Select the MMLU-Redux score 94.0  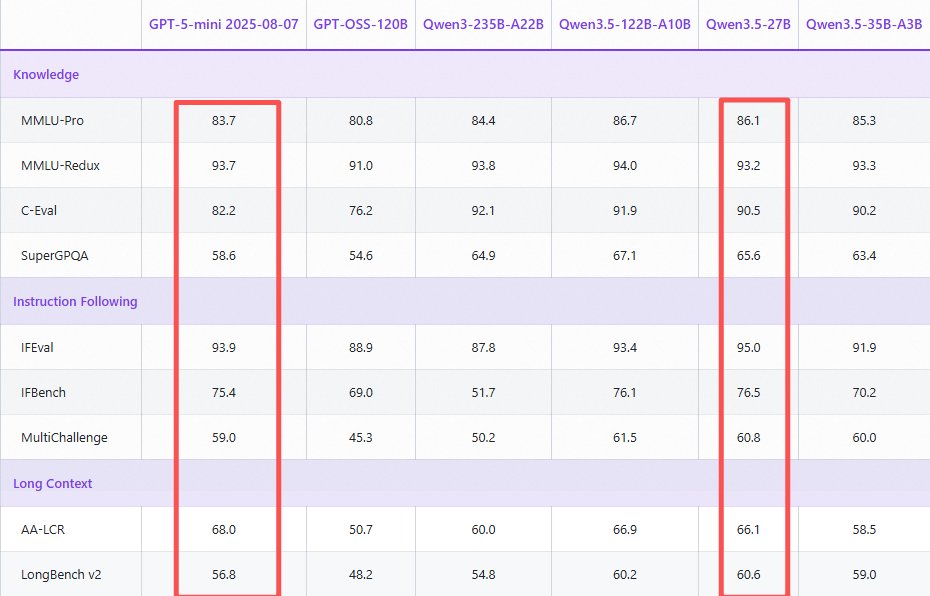click(x=625, y=165)
